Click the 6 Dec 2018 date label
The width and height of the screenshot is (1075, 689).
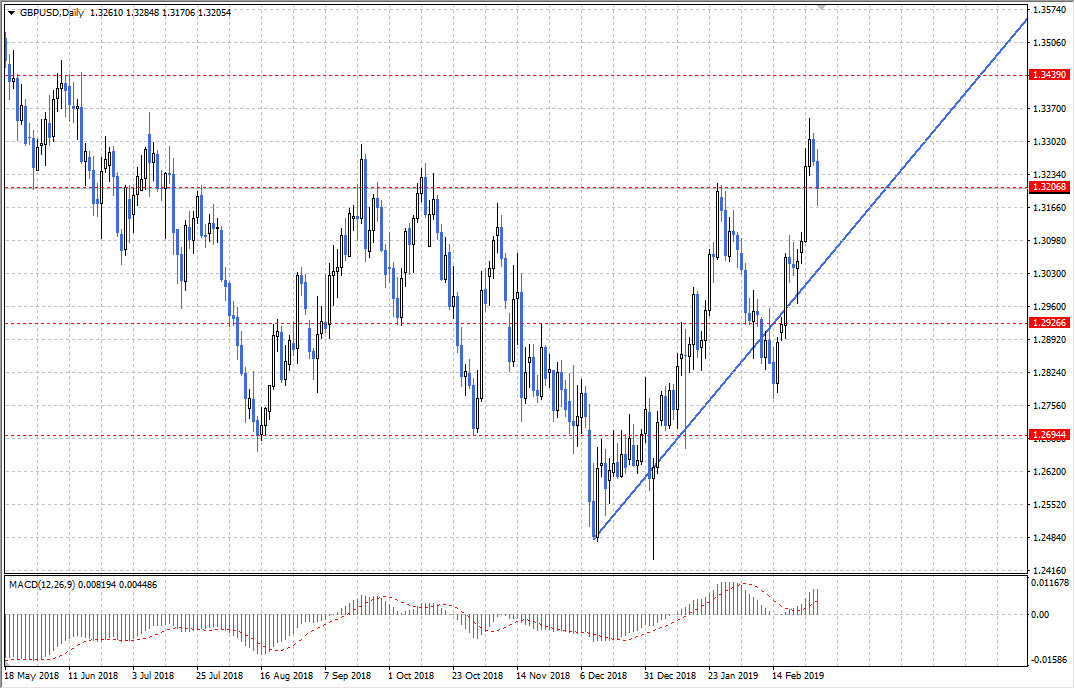coord(604,675)
